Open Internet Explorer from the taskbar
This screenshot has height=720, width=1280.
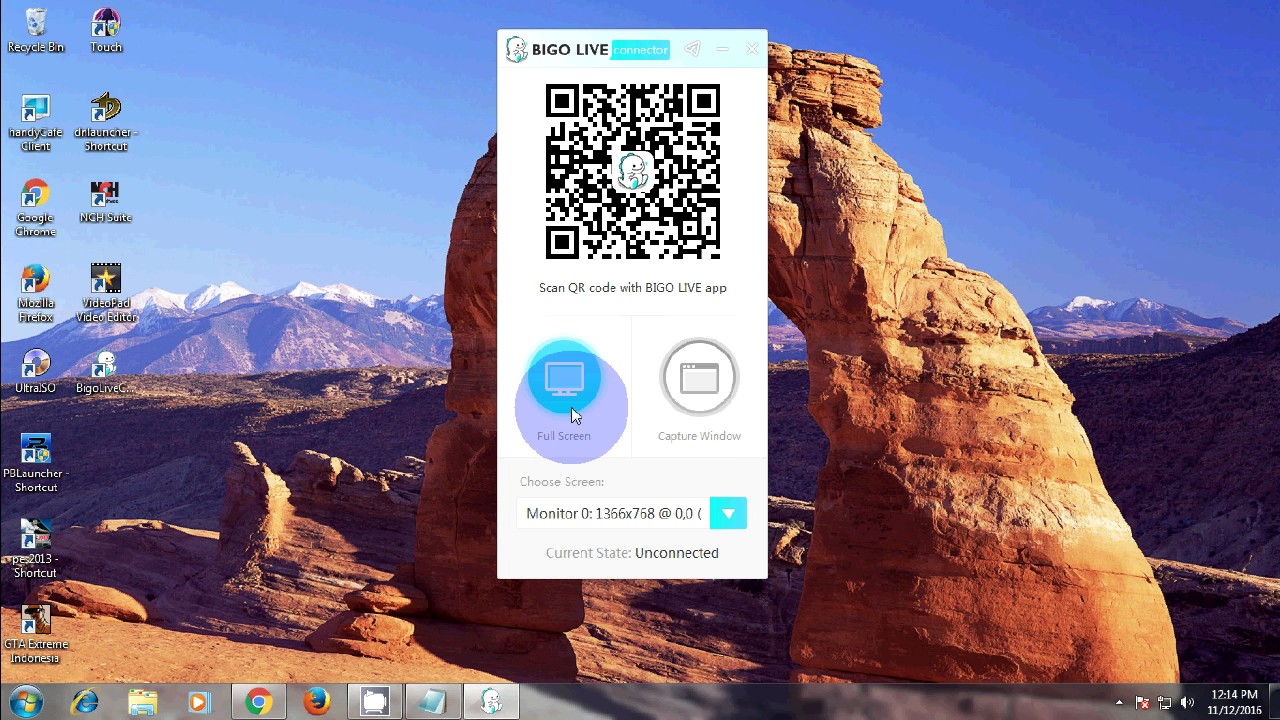[85, 703]
